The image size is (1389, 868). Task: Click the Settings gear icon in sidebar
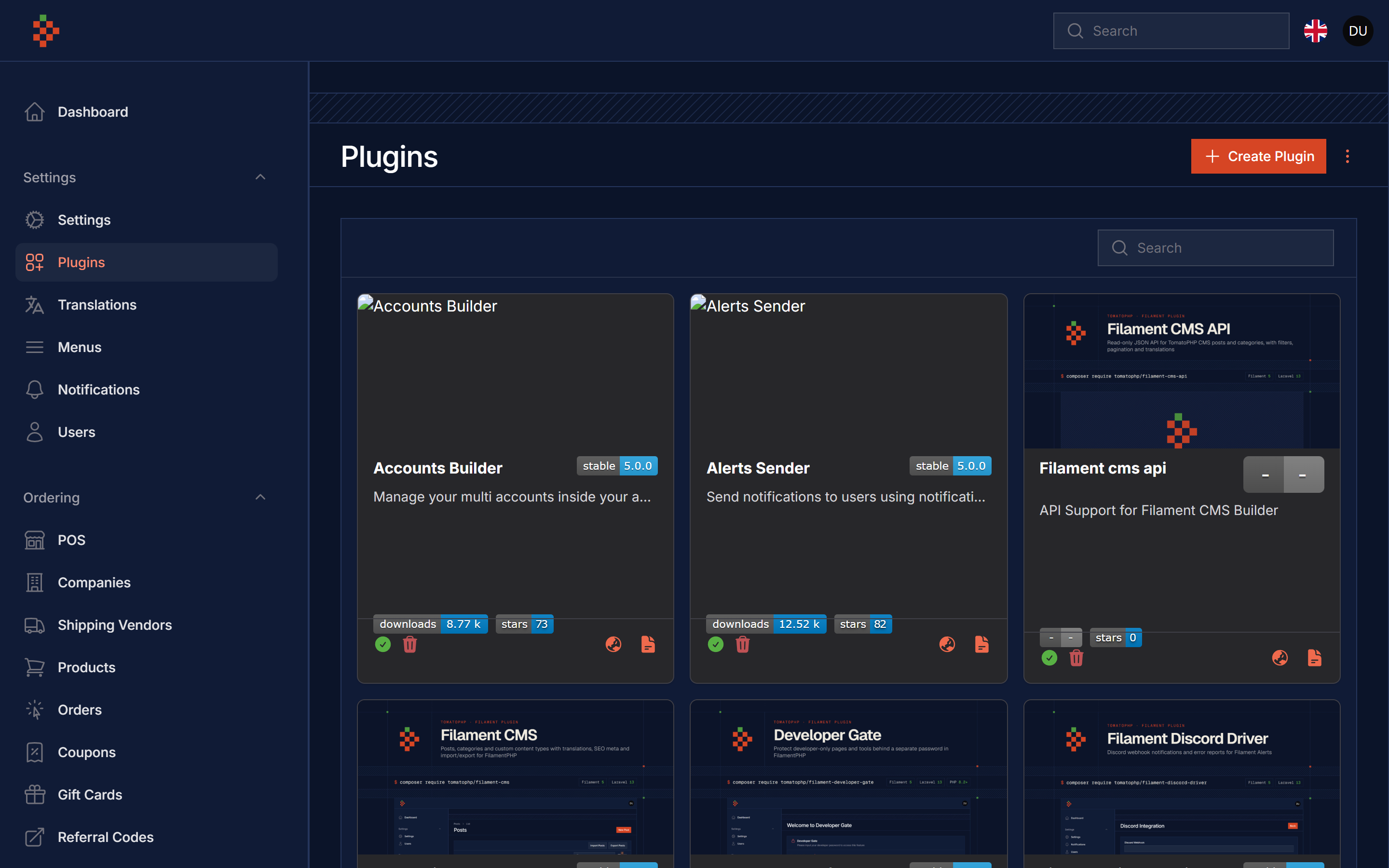pos(34,220)
